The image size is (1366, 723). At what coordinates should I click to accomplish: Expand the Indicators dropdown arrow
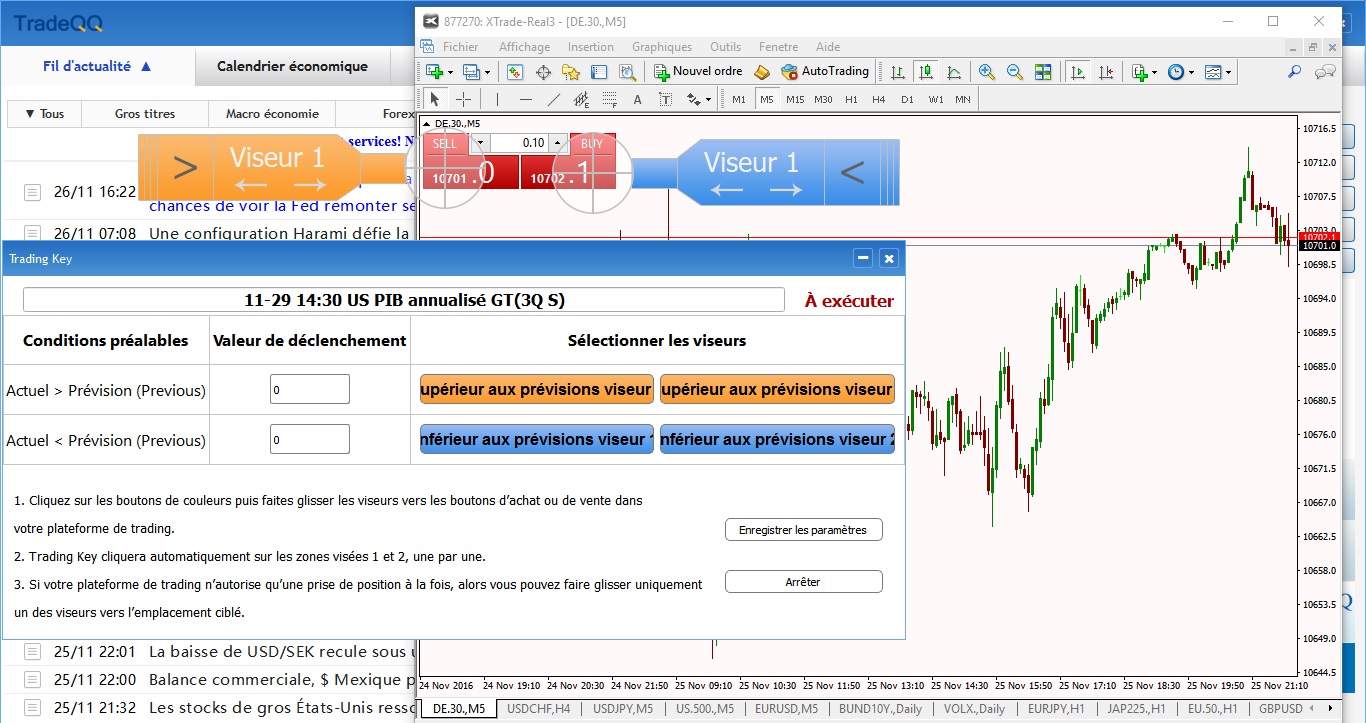click(x=1155, y=72)
